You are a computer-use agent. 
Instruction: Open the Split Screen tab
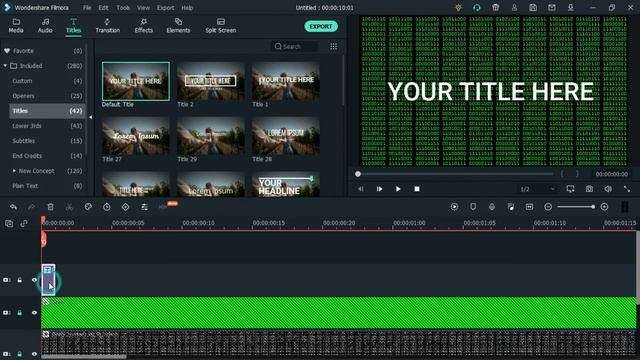(x=220, y=26)
